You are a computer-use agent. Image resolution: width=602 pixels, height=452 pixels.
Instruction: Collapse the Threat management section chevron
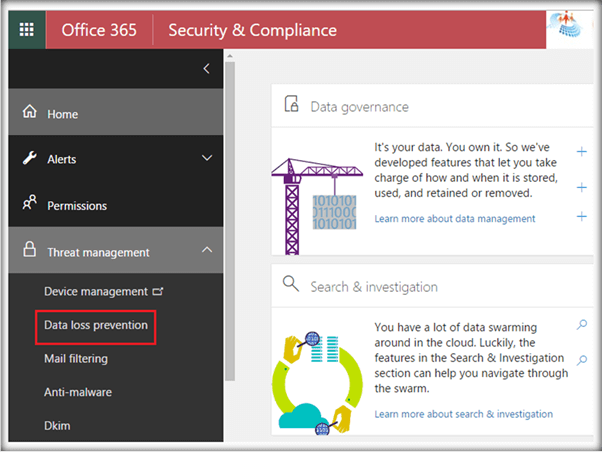point(207,252)
